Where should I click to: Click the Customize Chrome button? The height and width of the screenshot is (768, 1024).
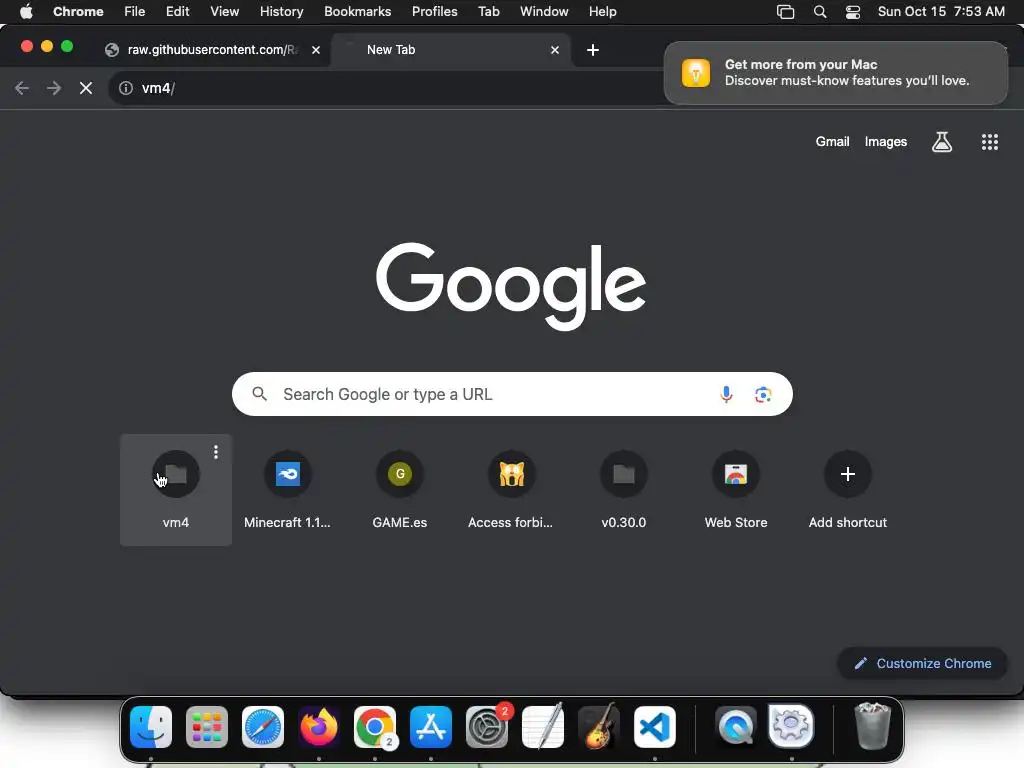(922, 664)
